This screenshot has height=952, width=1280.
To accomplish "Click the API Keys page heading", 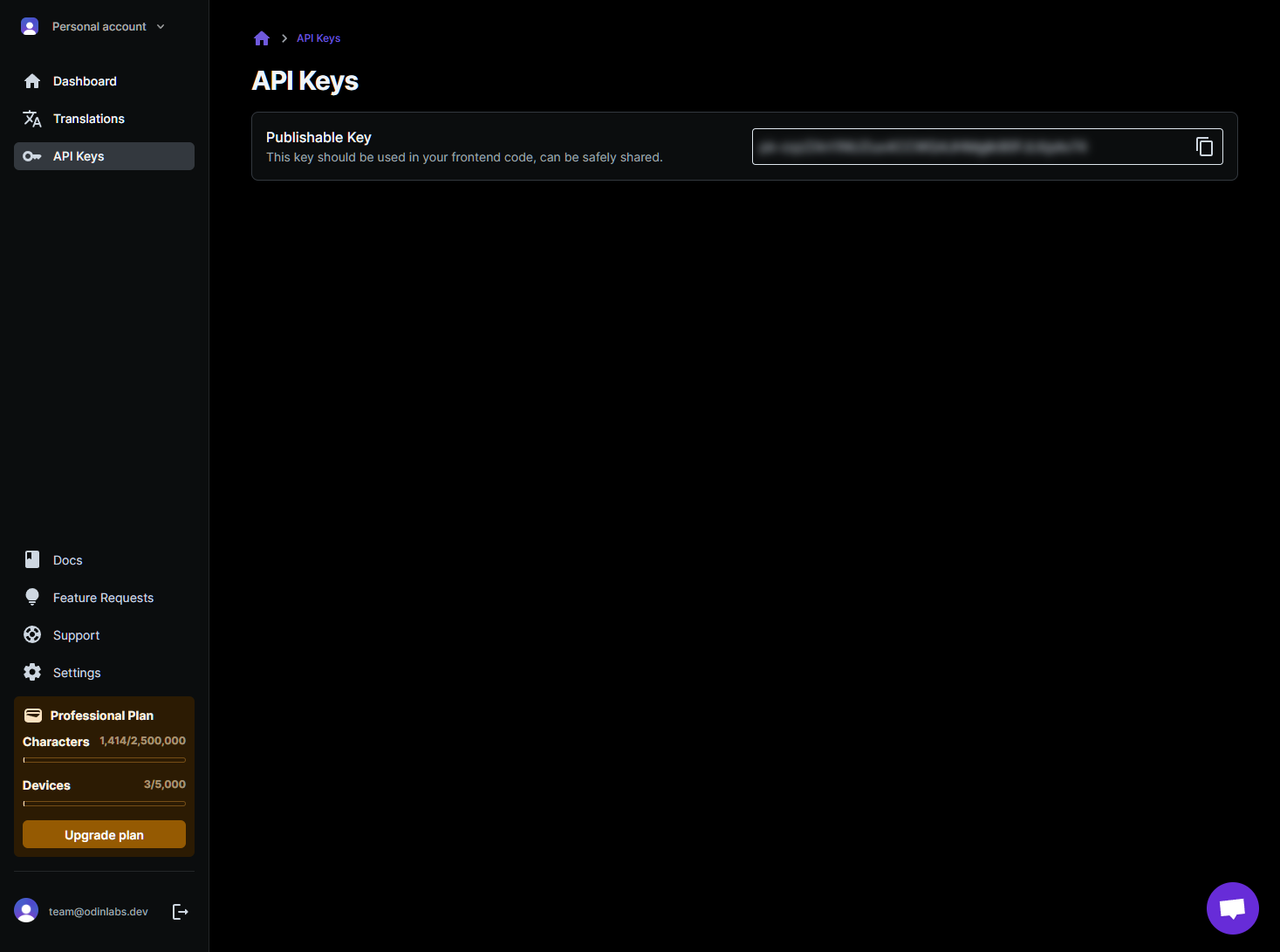I will pyautogui.click(x=305, y=80).
